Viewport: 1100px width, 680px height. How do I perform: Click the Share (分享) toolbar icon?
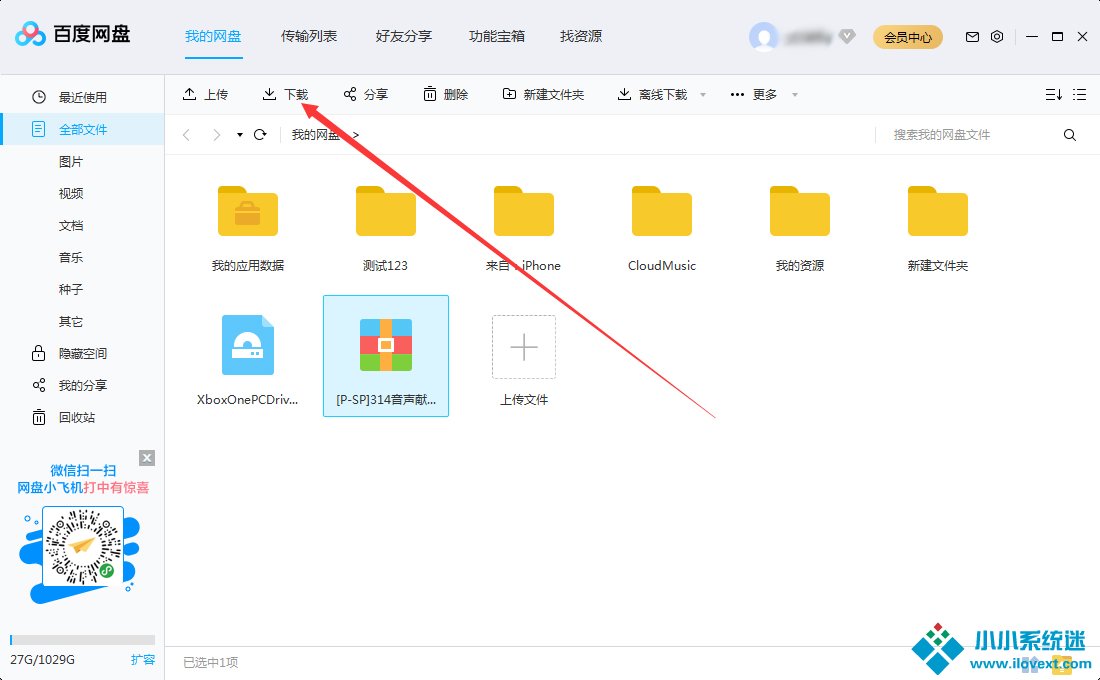[350, 94]
